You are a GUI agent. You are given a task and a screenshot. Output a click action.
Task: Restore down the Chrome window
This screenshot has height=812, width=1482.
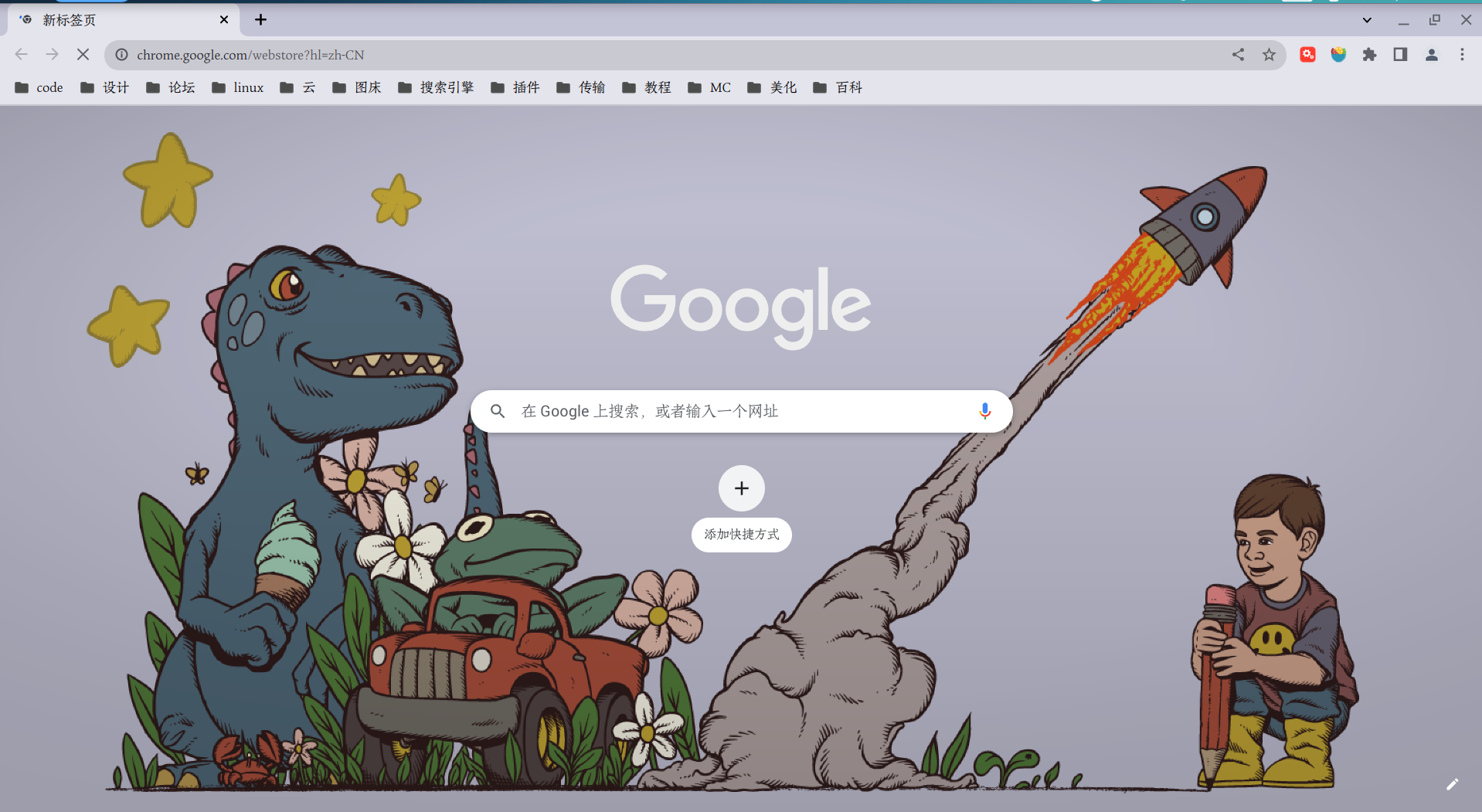tap(1435, 20)
